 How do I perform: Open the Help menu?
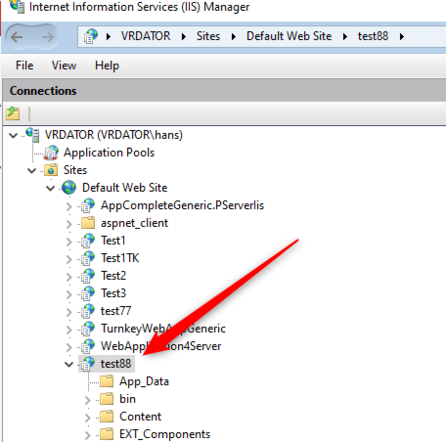(107, 65)
